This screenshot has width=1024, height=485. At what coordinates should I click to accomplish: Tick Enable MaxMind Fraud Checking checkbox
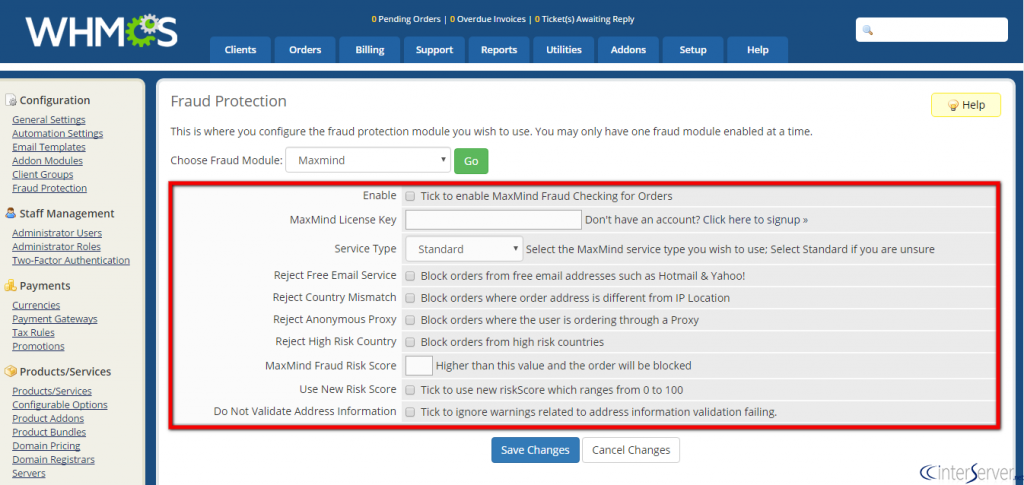[410, 196]
